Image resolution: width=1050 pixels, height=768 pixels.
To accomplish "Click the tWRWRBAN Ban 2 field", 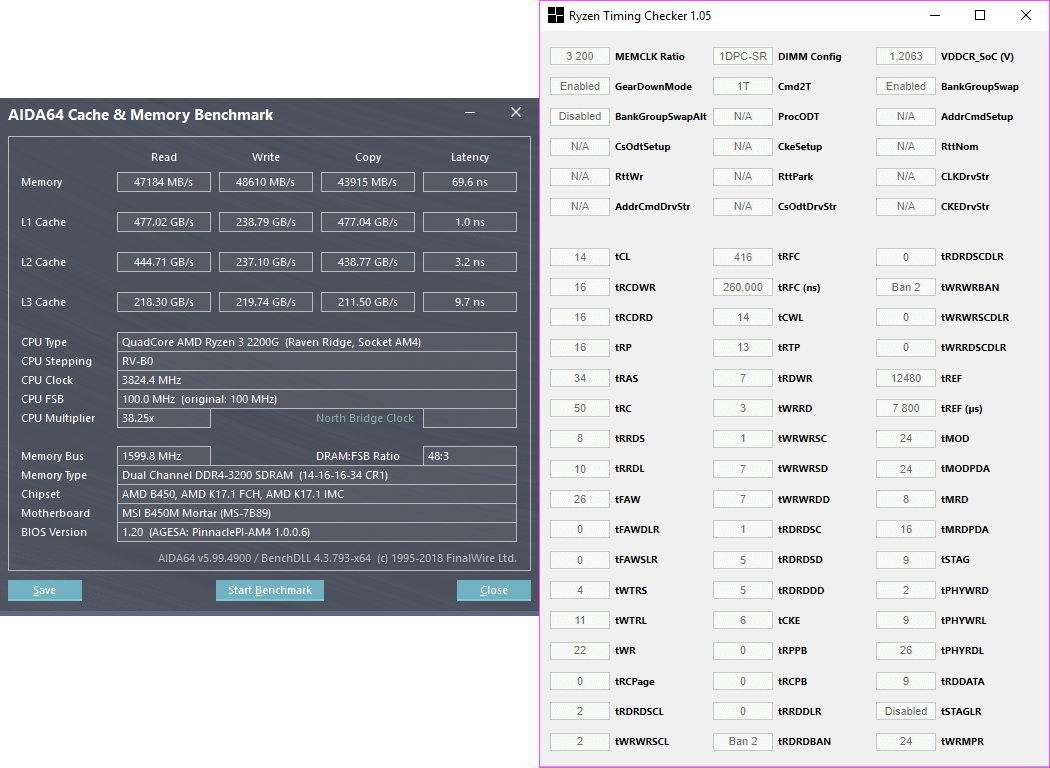I will click(905, 287).
